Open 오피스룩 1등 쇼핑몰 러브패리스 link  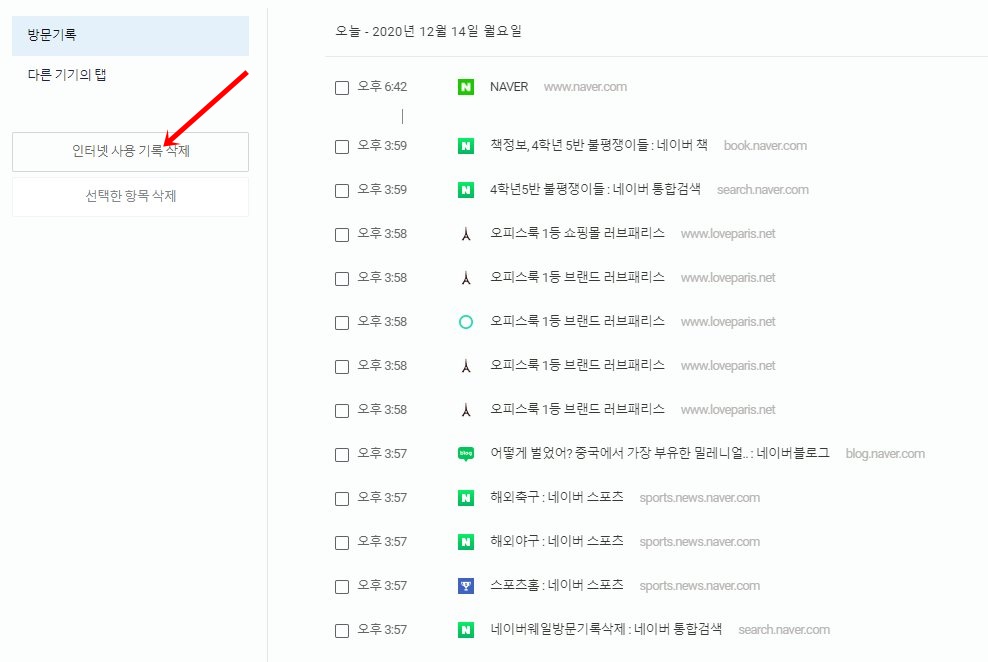pos(577,233)
